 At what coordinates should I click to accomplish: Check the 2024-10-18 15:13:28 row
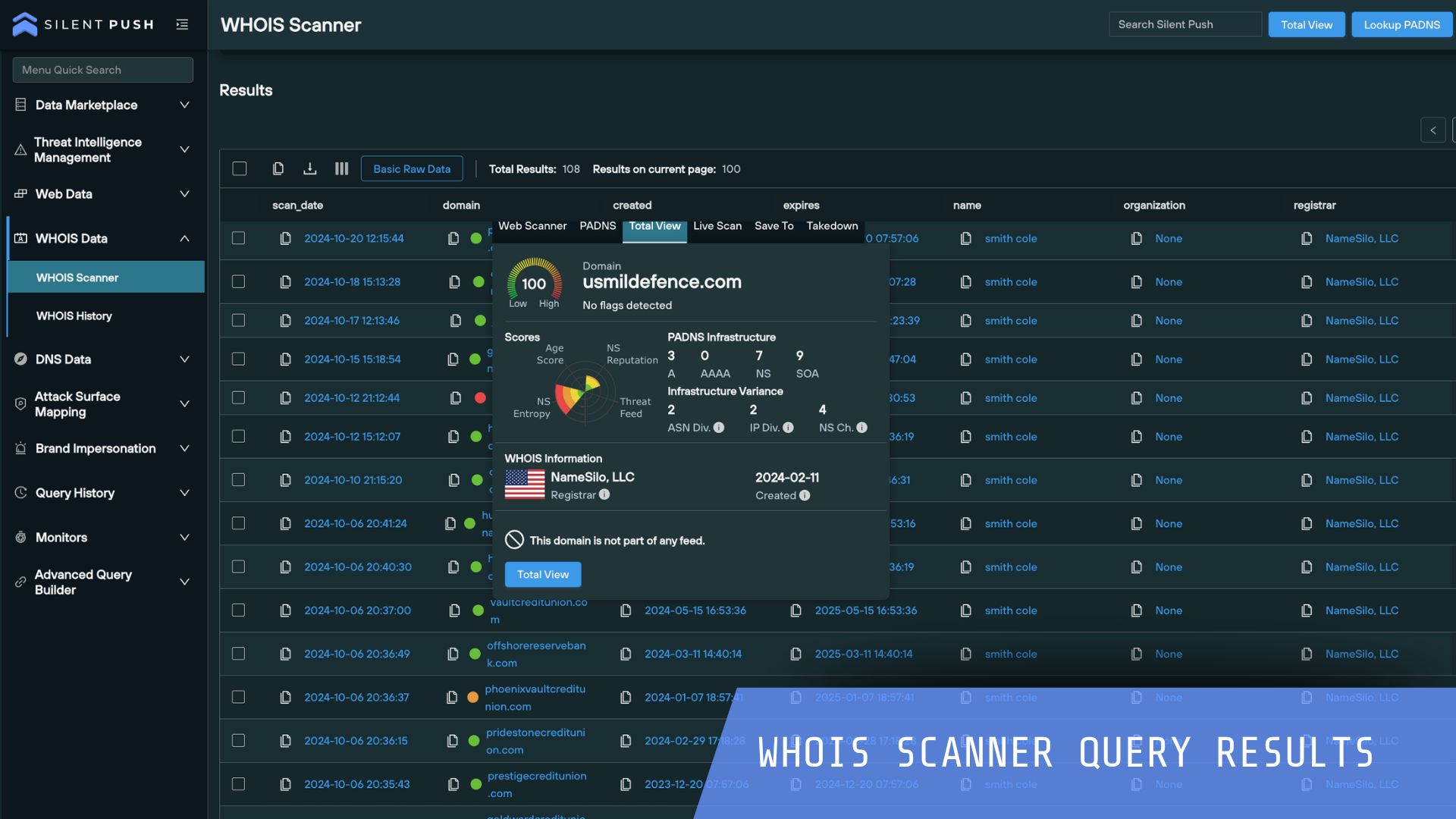click(x=238, y=281)
